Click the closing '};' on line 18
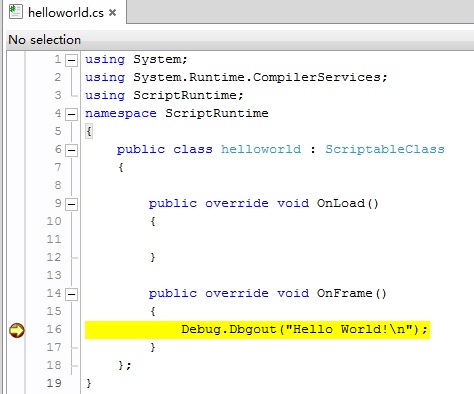474x394 pixels. click(125, 366)
